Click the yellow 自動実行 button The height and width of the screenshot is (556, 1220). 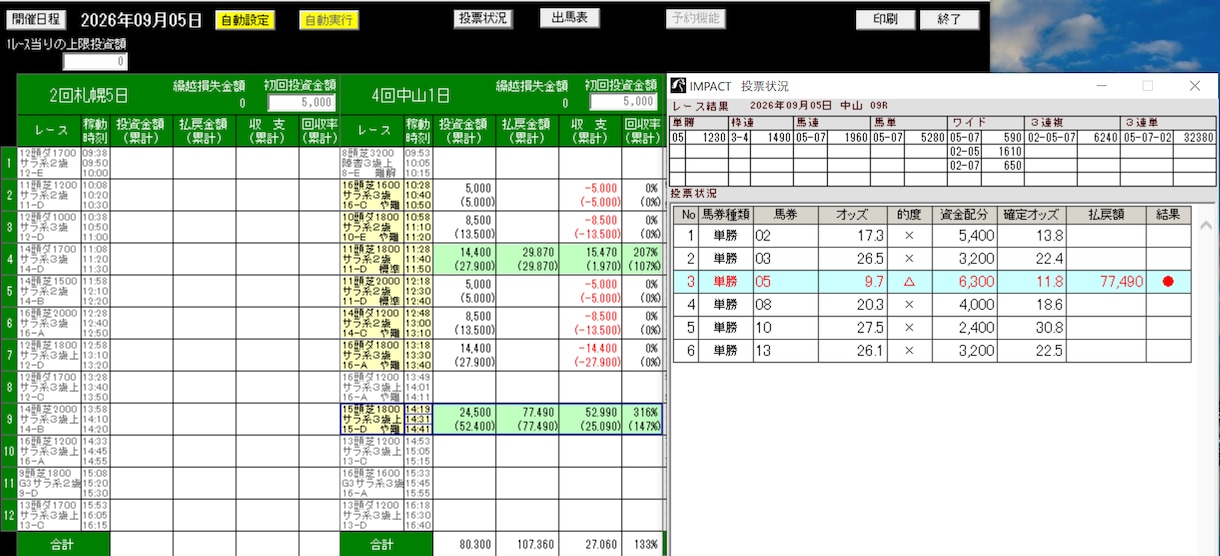(x=328, y=20)
